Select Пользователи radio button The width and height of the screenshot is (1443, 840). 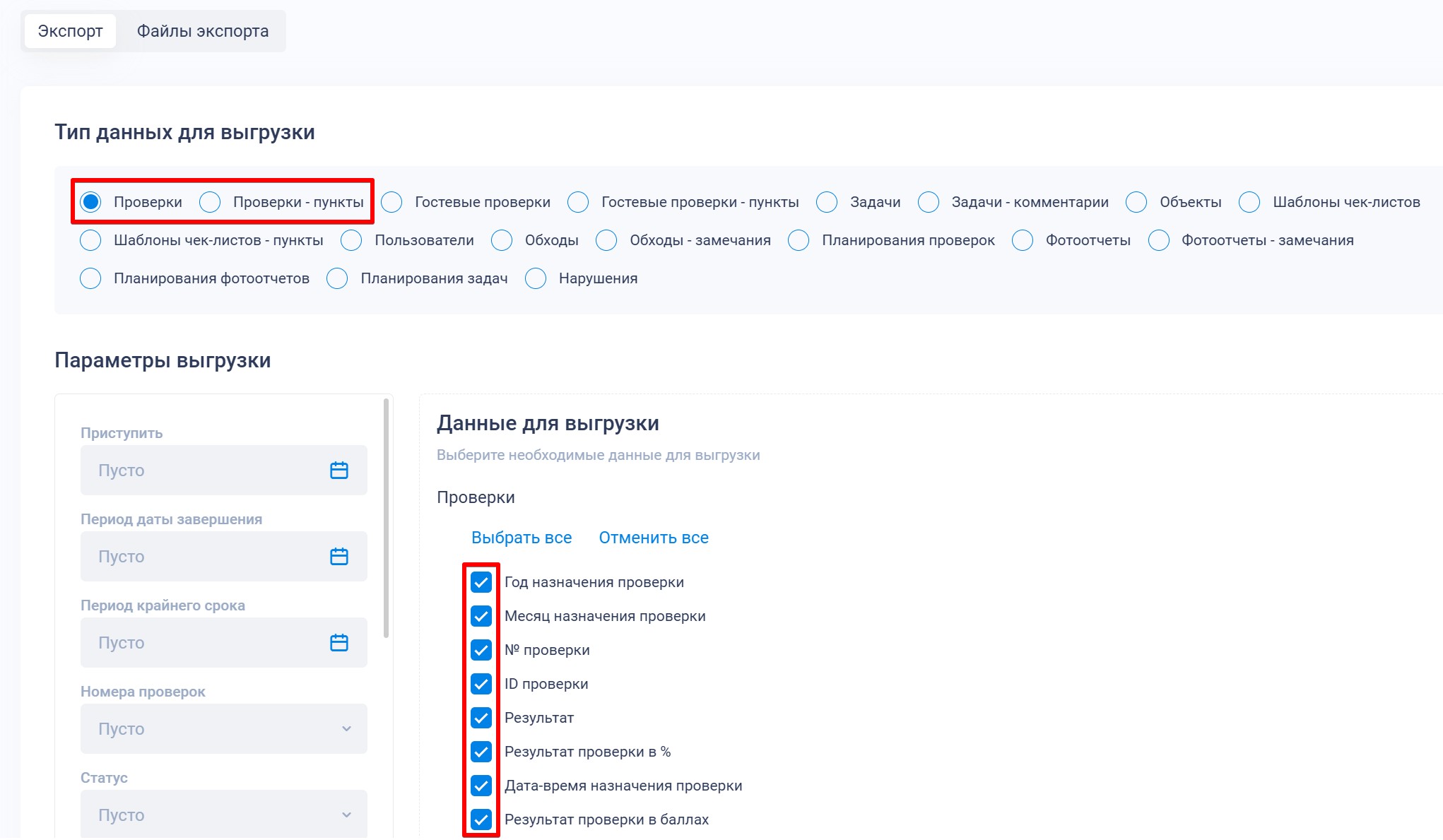pos(351,240)
